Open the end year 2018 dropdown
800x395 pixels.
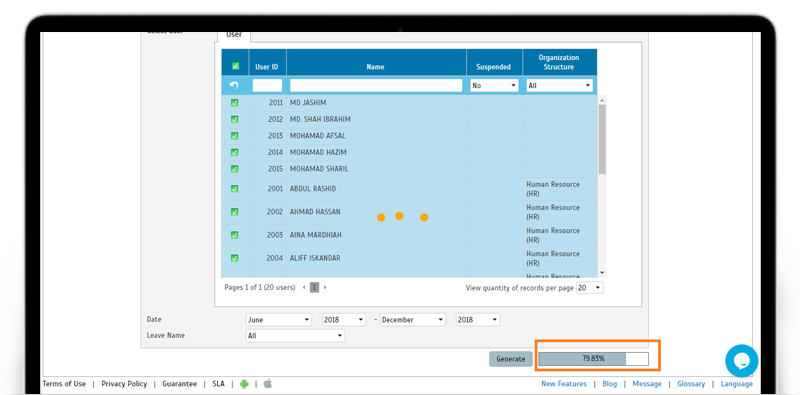pos(478,320)
